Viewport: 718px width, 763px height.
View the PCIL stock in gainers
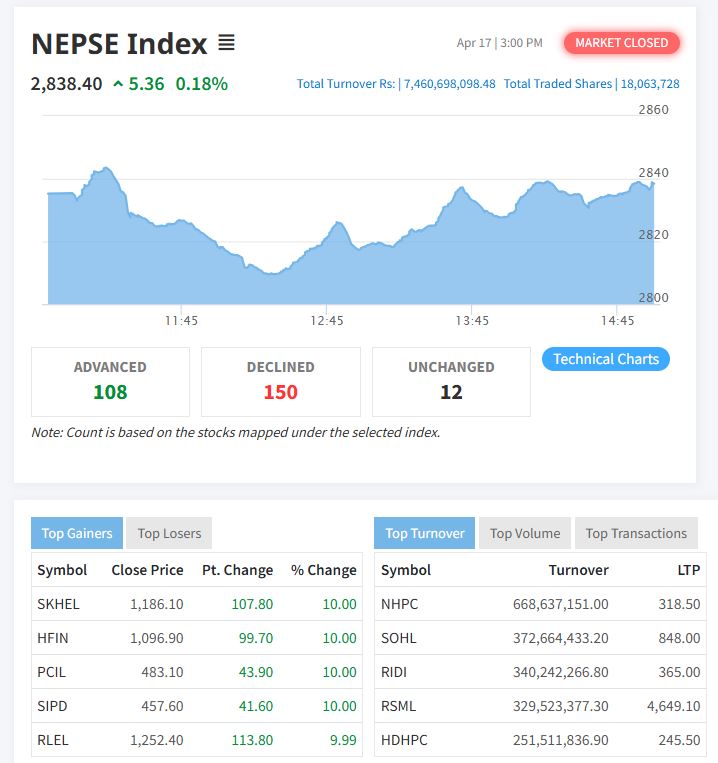[x=52, y=672]
